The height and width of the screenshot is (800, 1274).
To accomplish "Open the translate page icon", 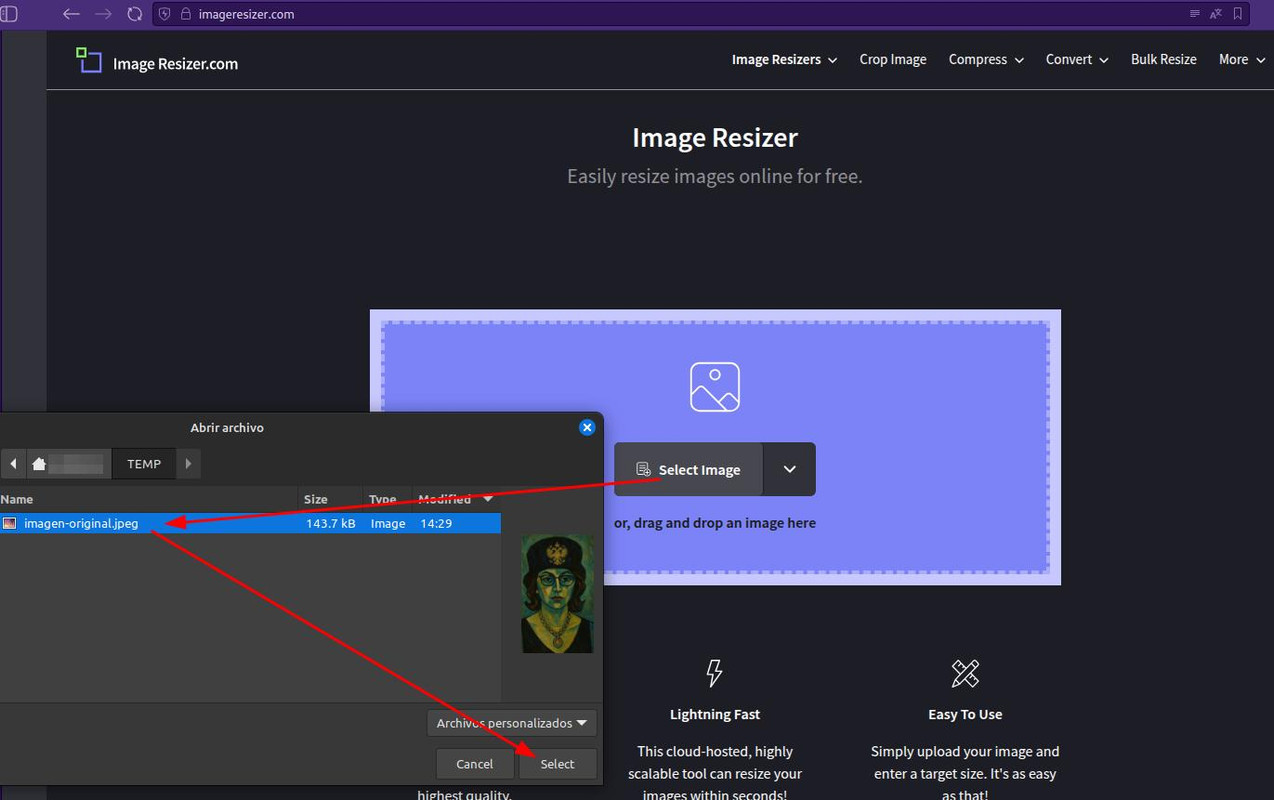I will point(1216,14).
